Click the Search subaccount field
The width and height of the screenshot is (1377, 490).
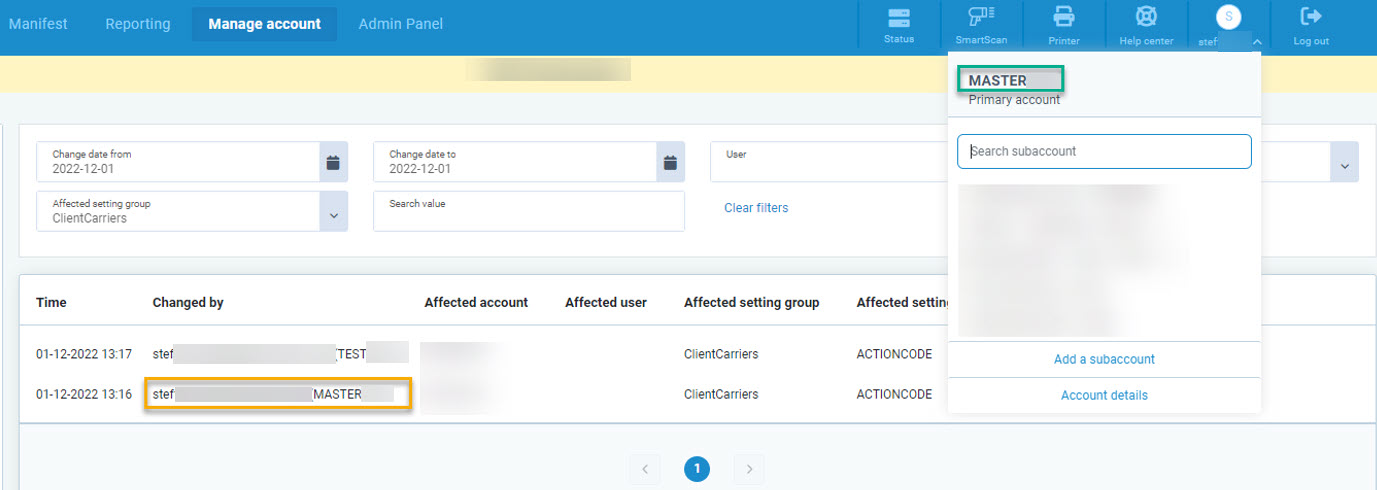point(1104,151)
